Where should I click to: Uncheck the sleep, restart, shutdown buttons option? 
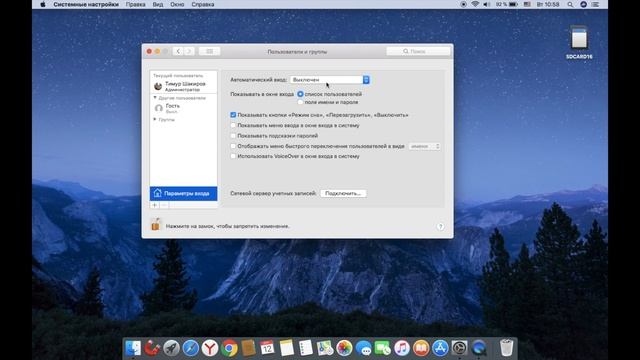(233, 115)
